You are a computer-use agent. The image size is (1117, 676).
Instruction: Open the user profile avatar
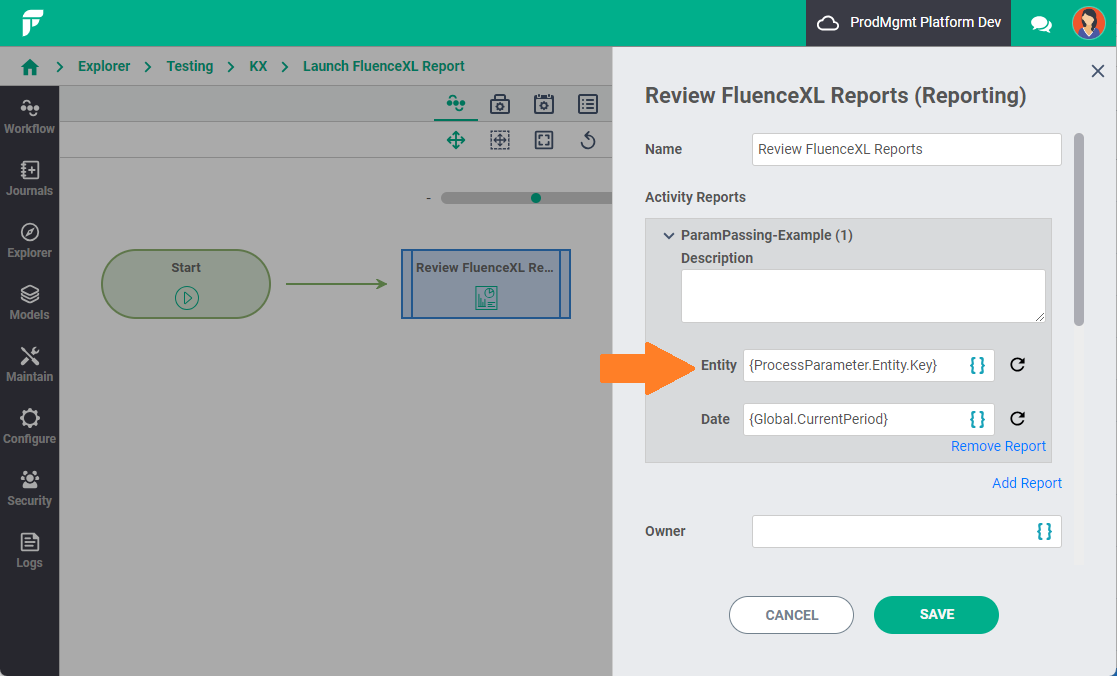tap(1089, 23)
